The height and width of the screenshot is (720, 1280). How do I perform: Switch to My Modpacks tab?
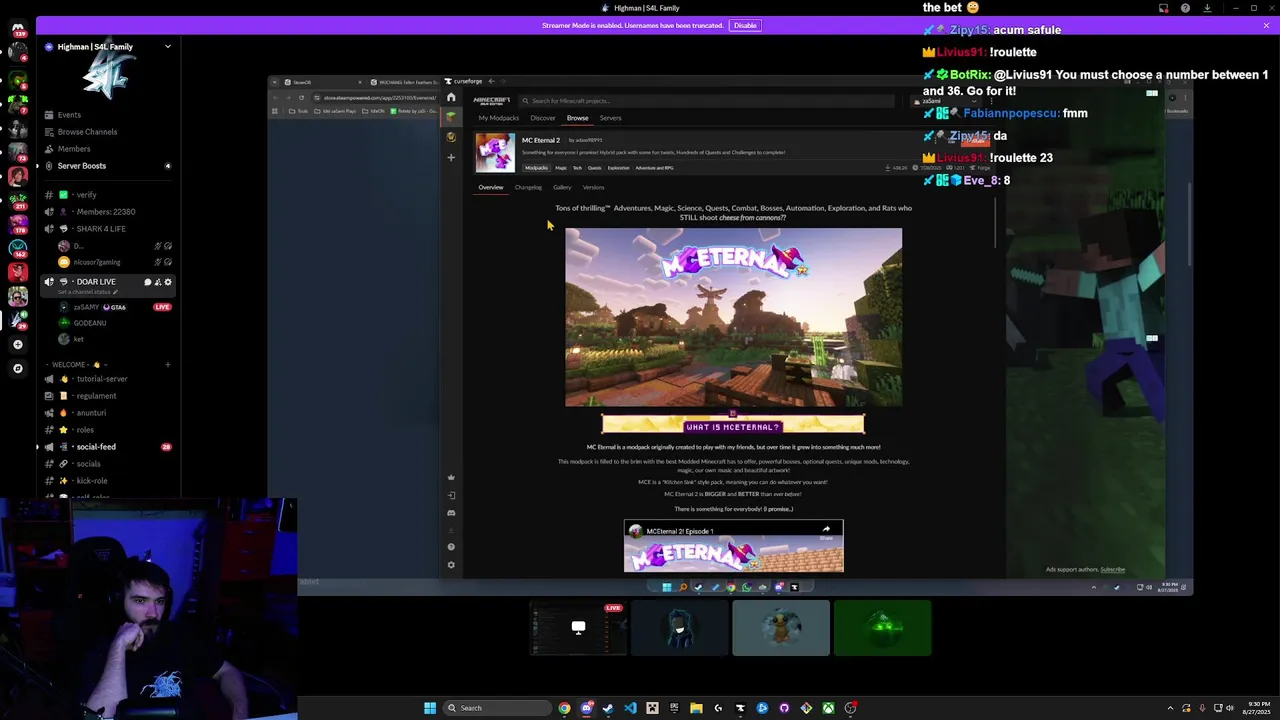pyautogui.click(x=498, y=118)
